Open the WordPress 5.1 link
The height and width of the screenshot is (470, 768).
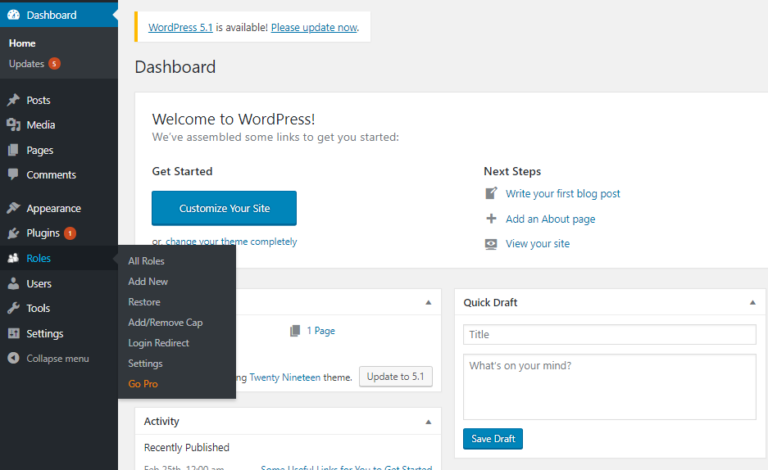coord(180,27)
